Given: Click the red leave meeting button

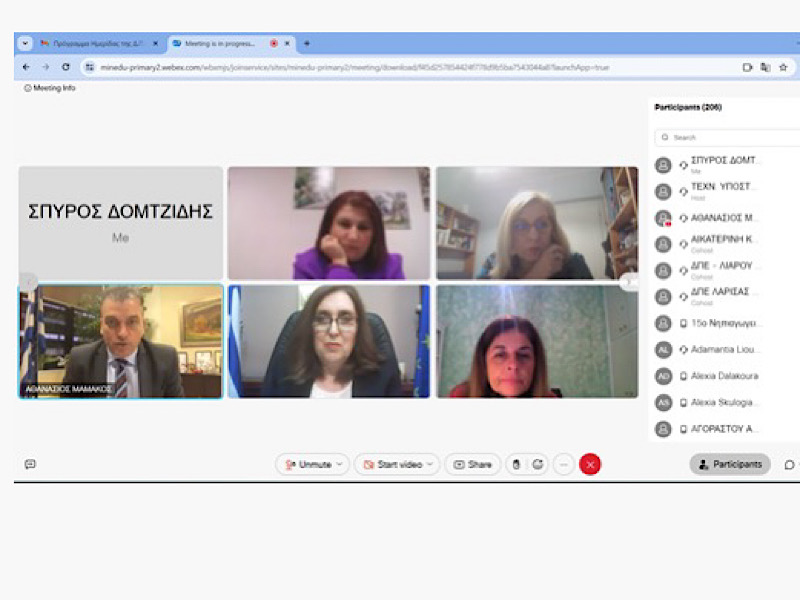Looking at the screenshot, I should [x=590, y=464].
